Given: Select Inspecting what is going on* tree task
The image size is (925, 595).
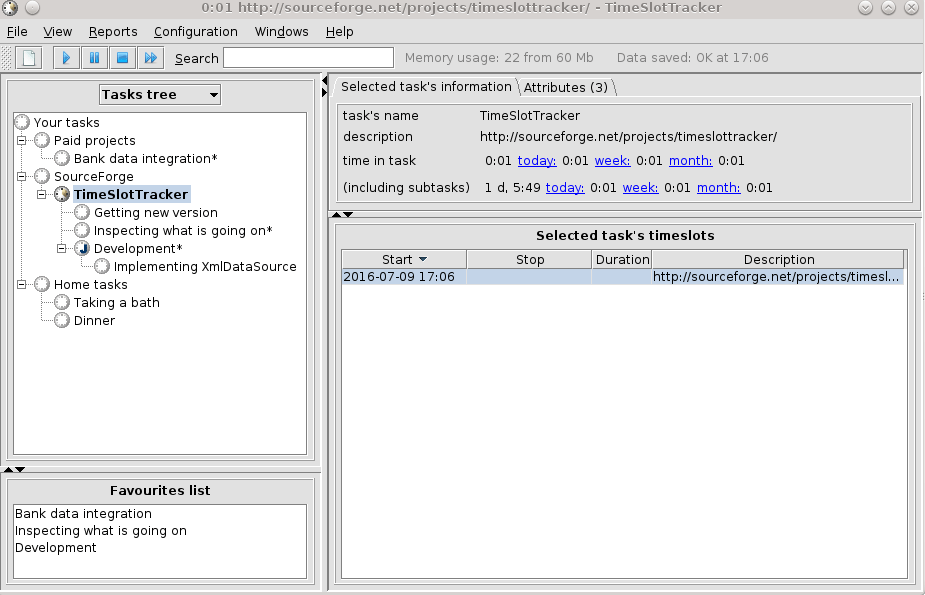Looking at the screenshot, I should (183, 231).
